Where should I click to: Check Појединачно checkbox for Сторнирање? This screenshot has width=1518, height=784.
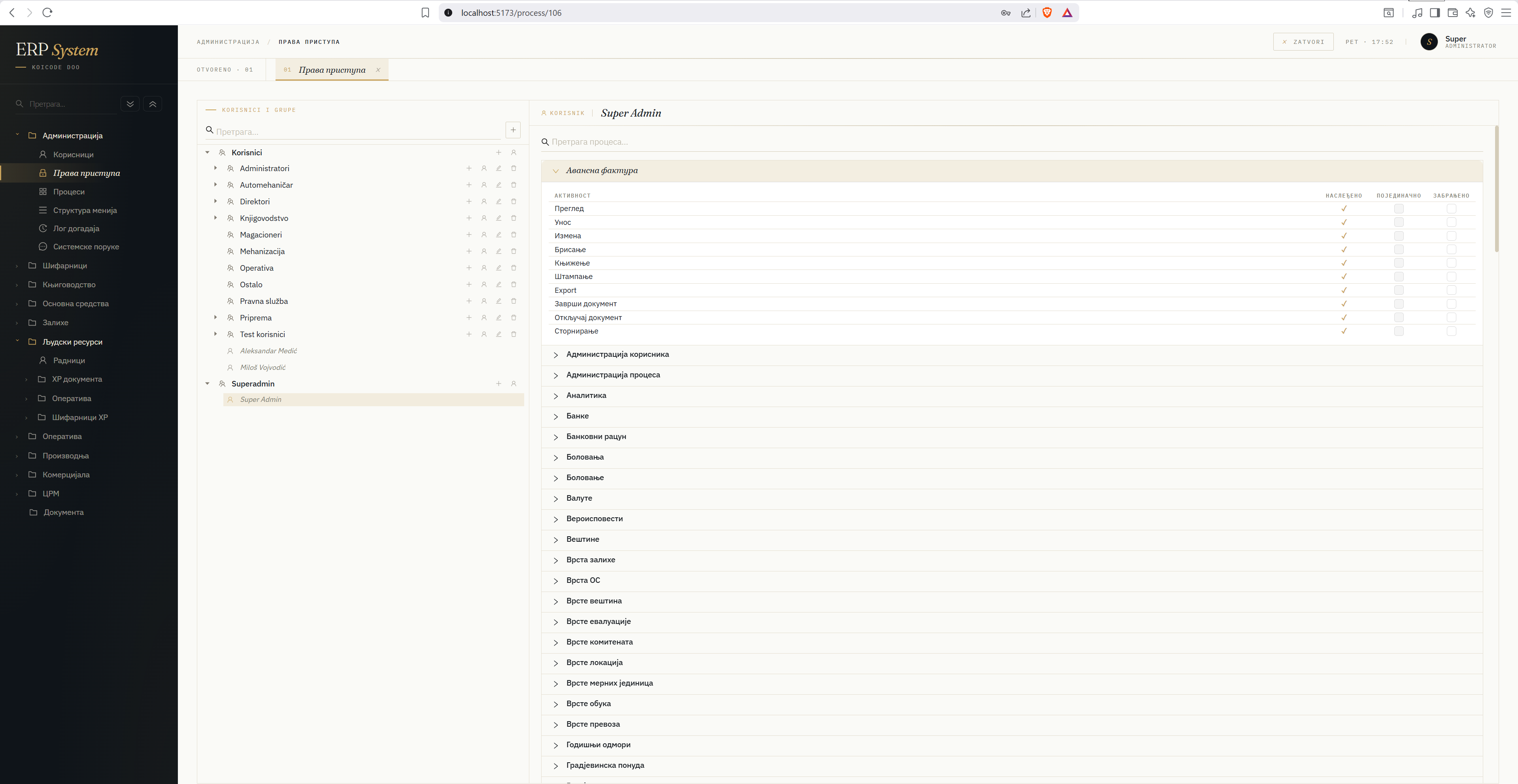(1399, 331)
